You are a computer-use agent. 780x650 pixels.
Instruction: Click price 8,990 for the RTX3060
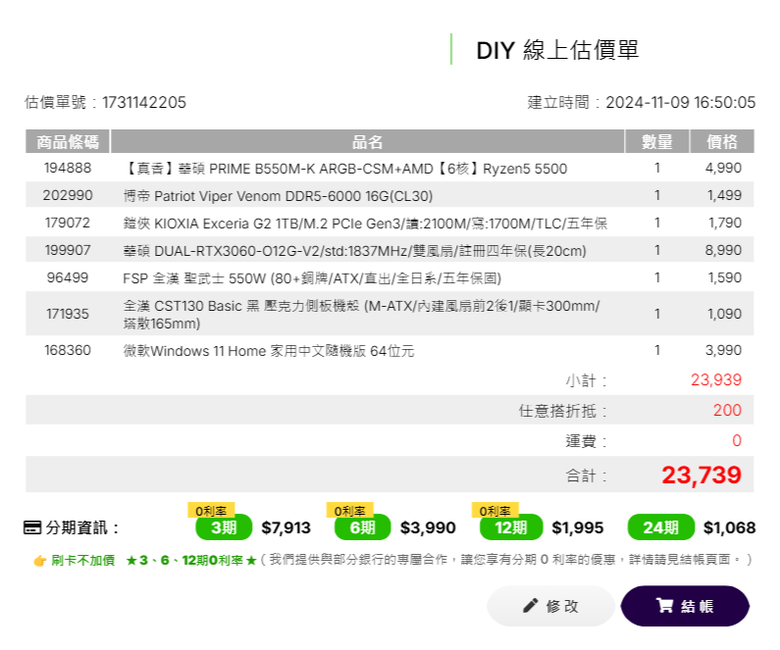(x=723, y=250)
